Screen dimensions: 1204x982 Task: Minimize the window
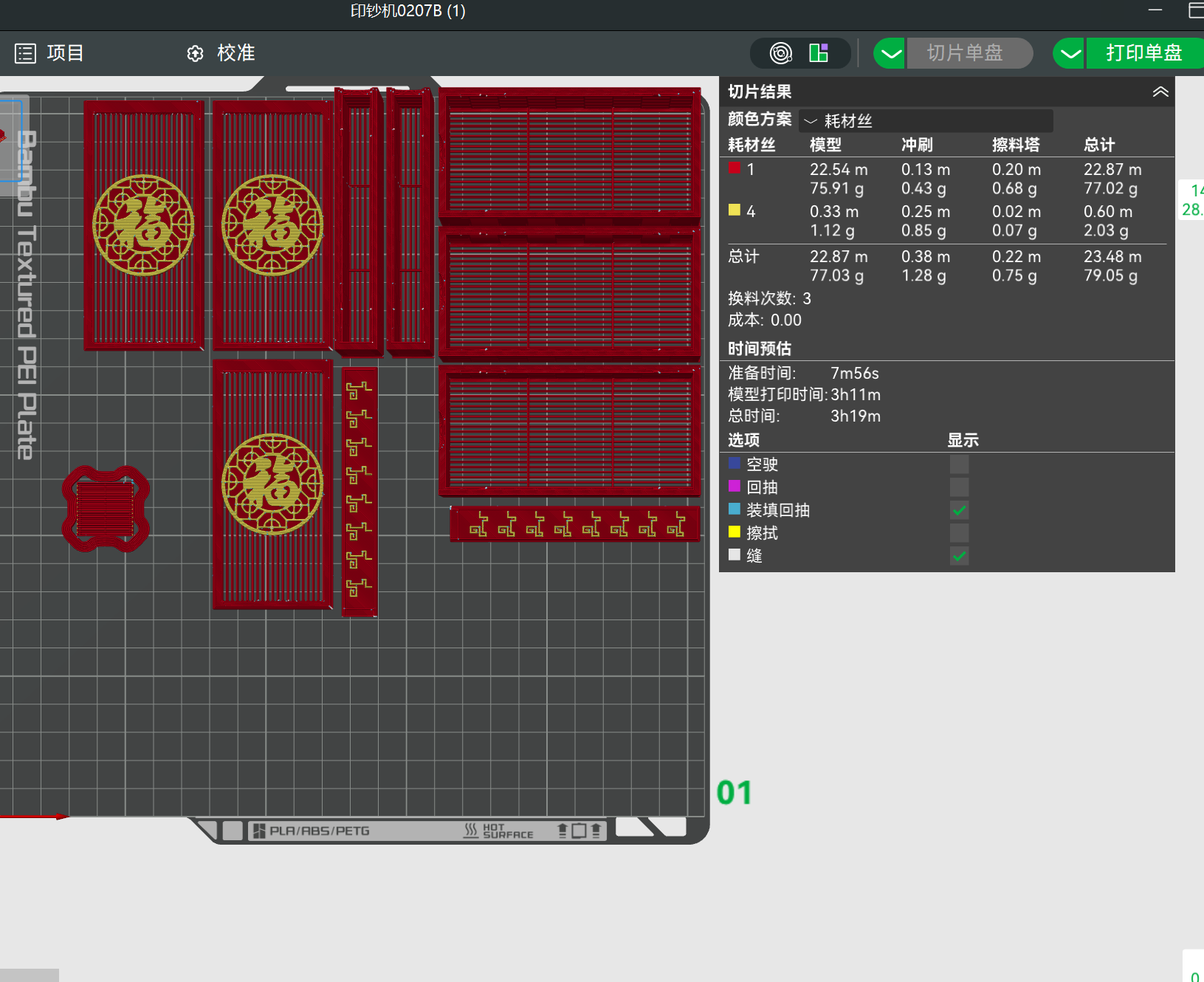[x=1155, y=10]
